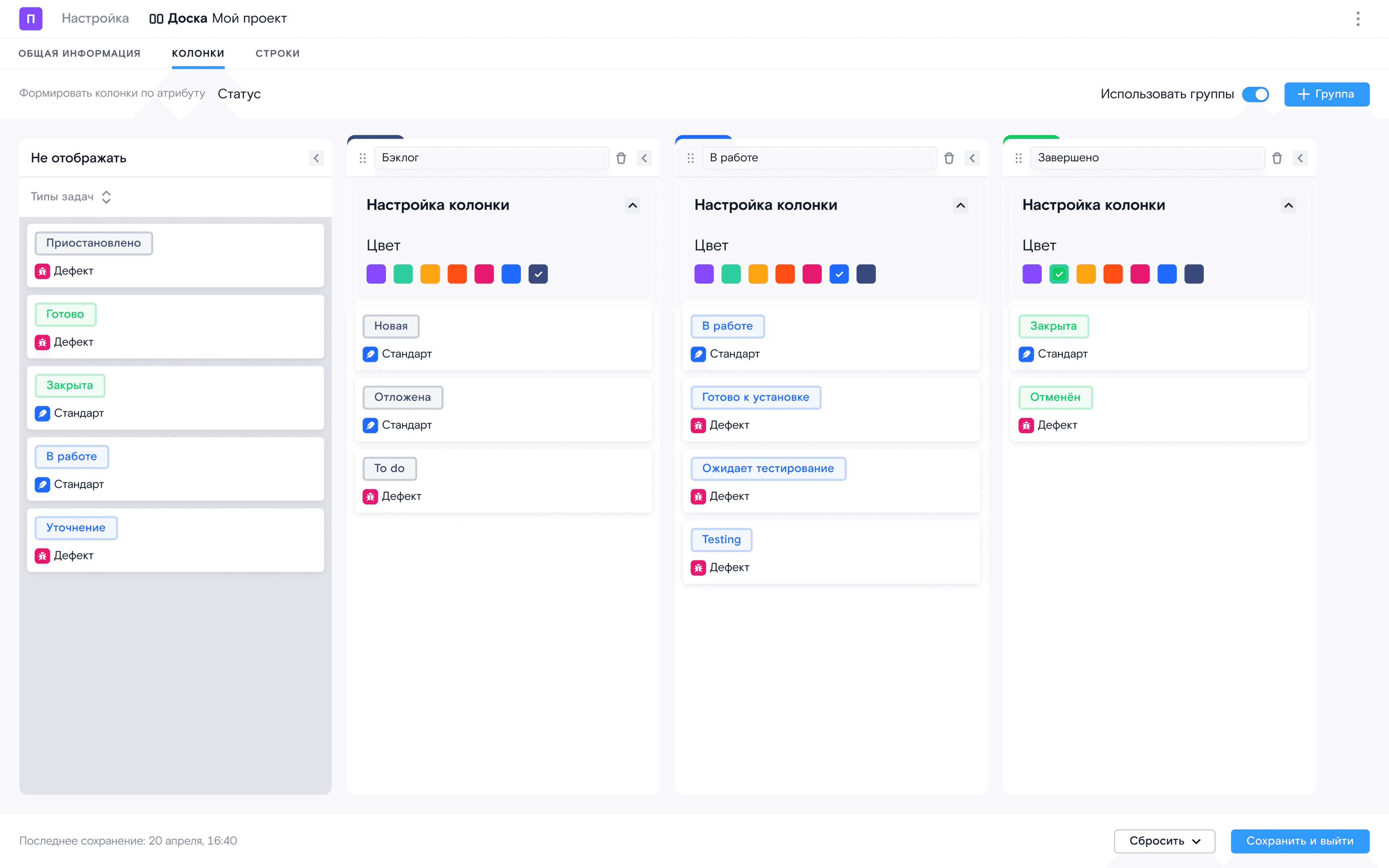Click Дефект bug icon under Уточнение
Screen dimensions: 1389x868
[x=42, y=556]
